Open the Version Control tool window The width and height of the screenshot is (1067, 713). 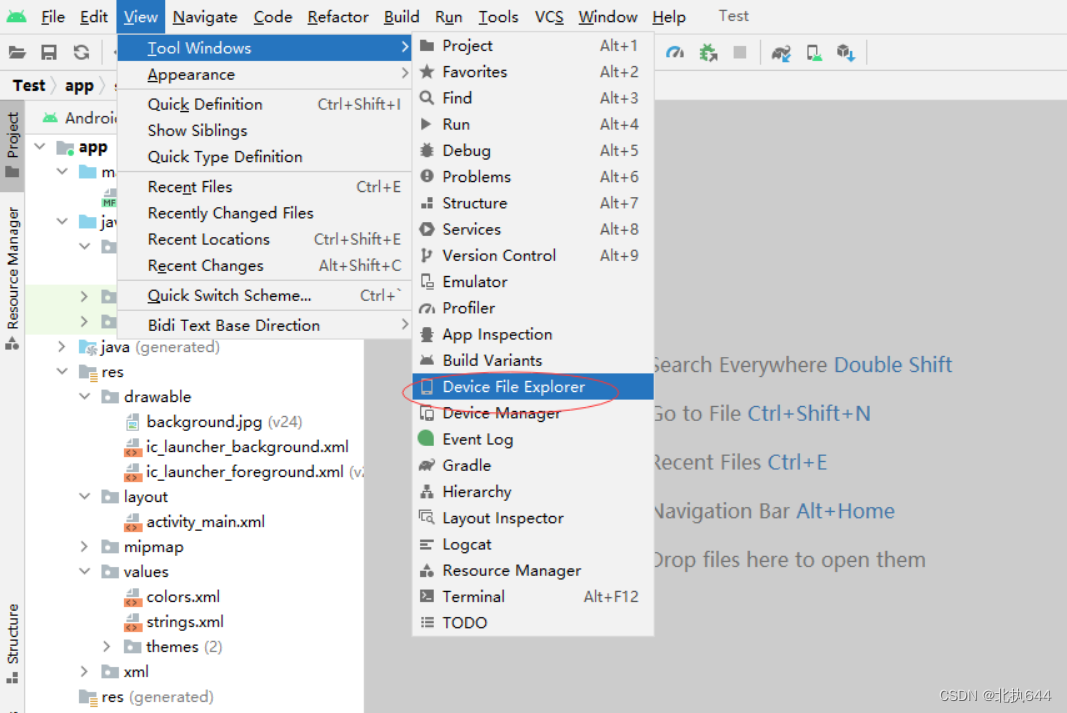pos(533,255)
